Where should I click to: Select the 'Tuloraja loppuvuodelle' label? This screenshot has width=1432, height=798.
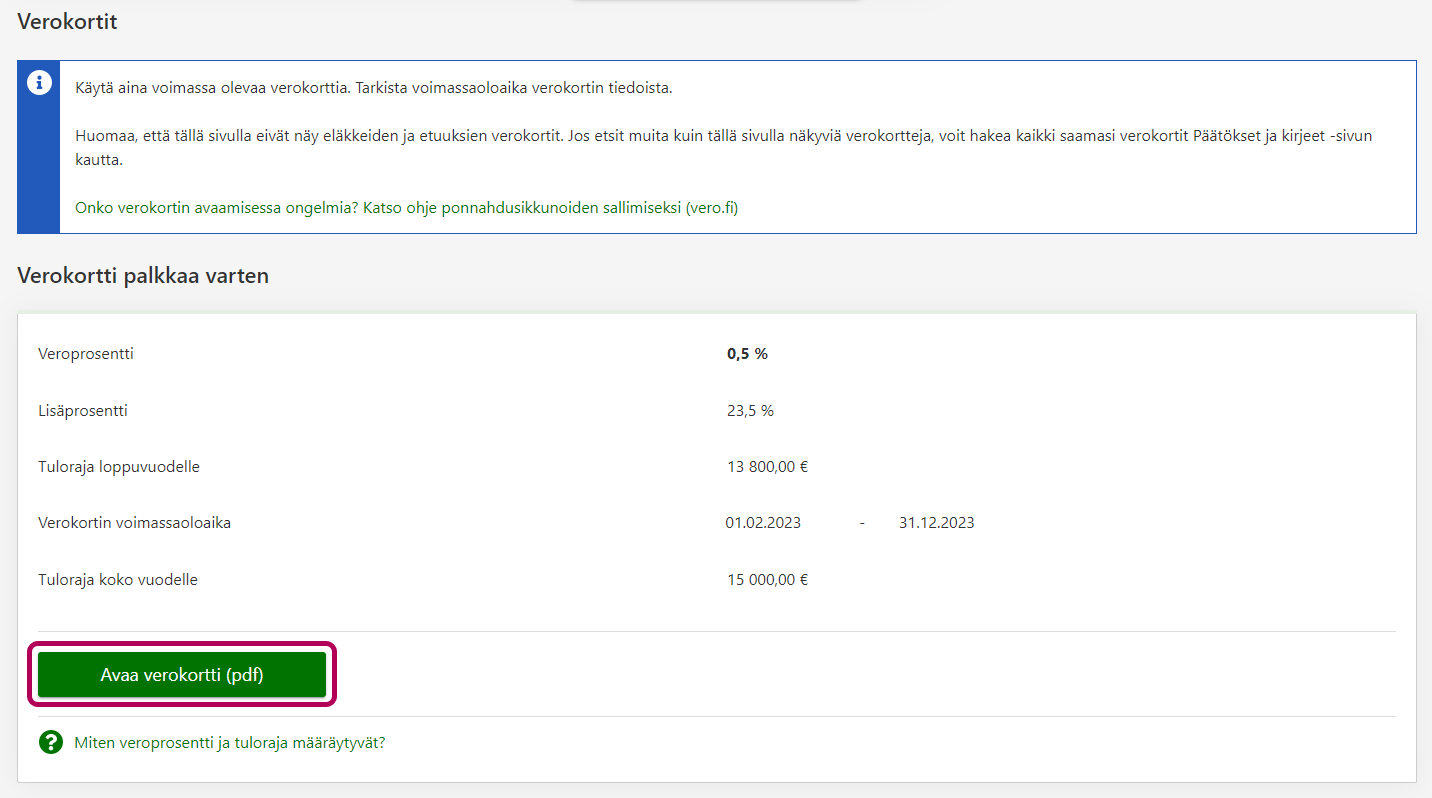click(119, 467)
